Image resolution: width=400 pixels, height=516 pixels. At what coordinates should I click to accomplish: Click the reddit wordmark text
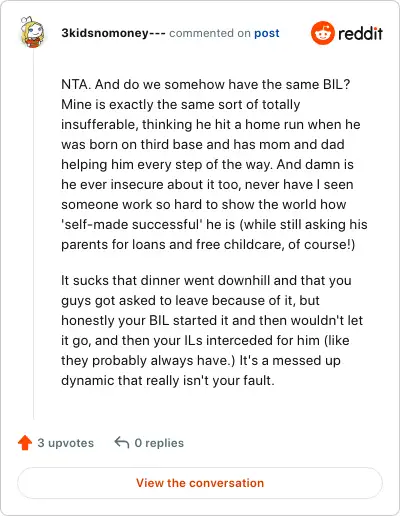coord(360,34)
